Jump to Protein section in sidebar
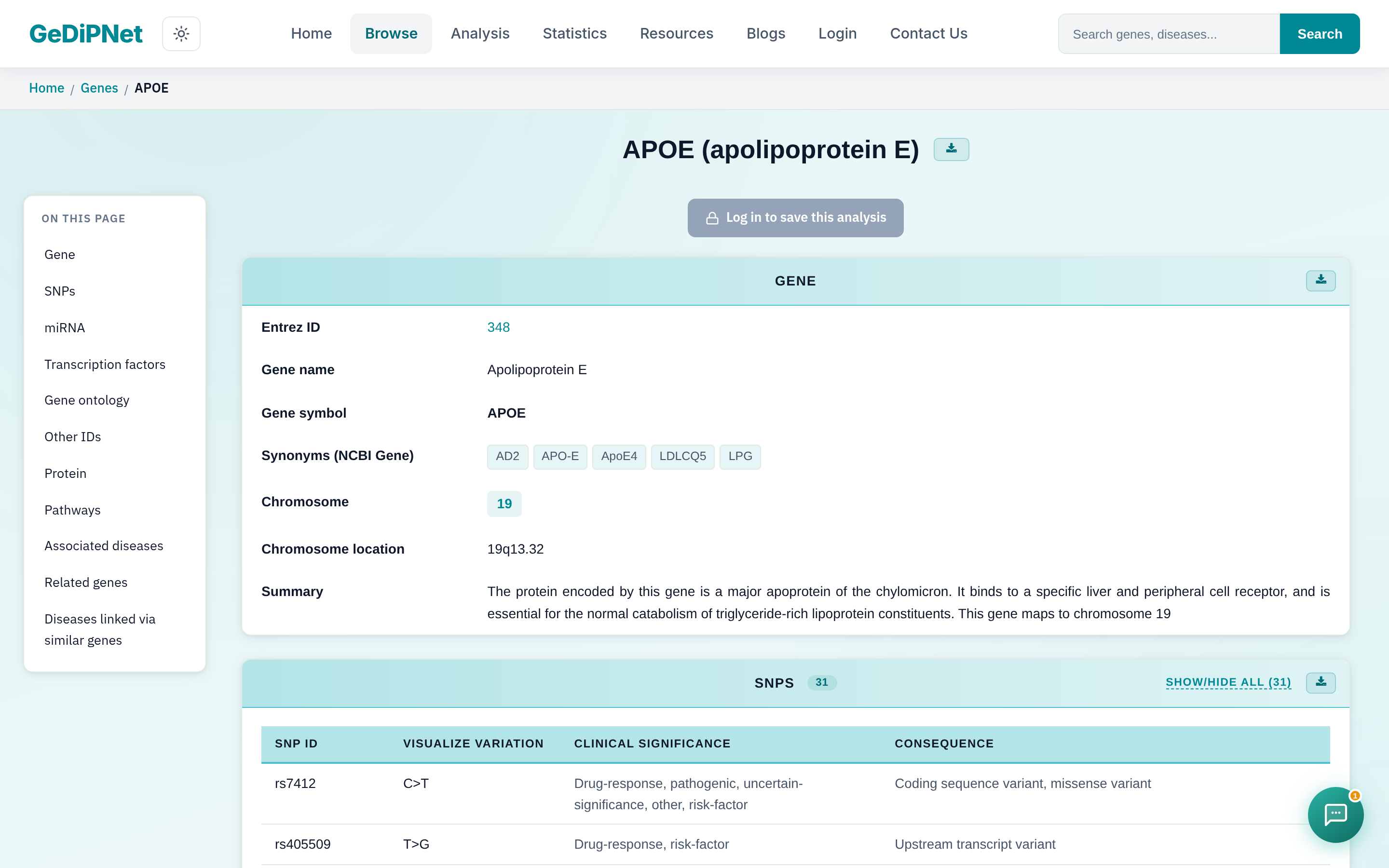1389x868 pixels. tap(66, 474)
